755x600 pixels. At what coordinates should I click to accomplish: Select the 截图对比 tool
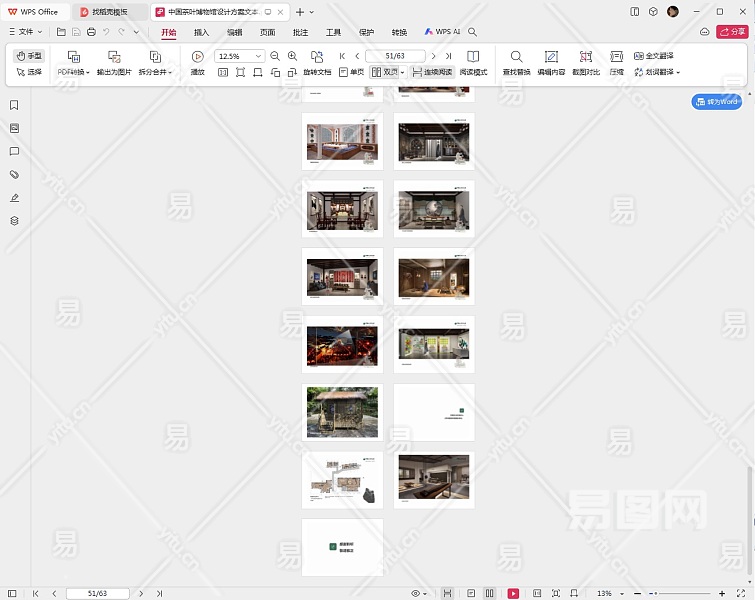click(x=586, y=57)
